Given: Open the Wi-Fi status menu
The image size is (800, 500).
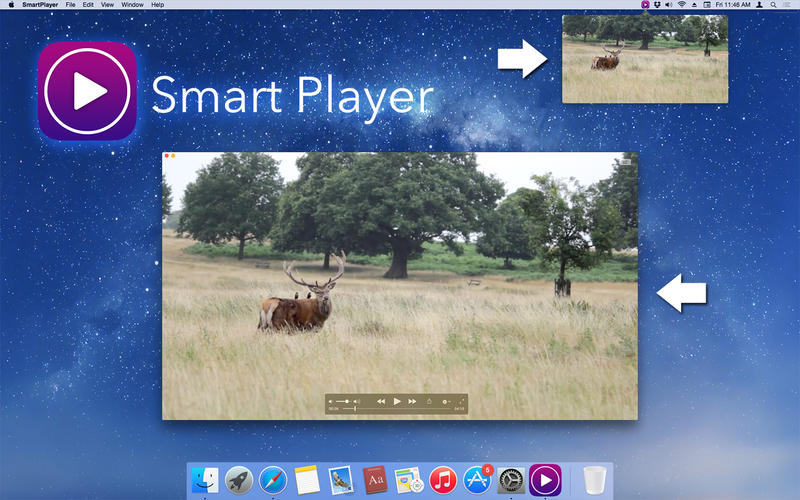Looking at the screenshot, I should point(682,5).
